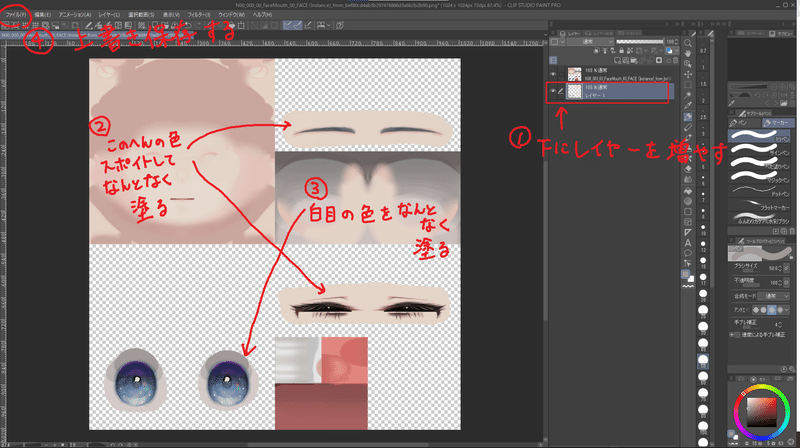Select the Eyedropper tool in the tool palette

[688, 106]
